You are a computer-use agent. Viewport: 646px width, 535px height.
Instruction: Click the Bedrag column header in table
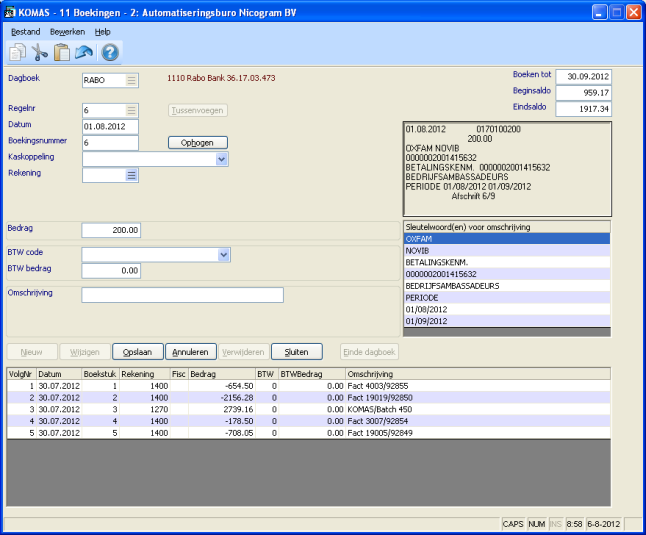[x=222, y=374]
